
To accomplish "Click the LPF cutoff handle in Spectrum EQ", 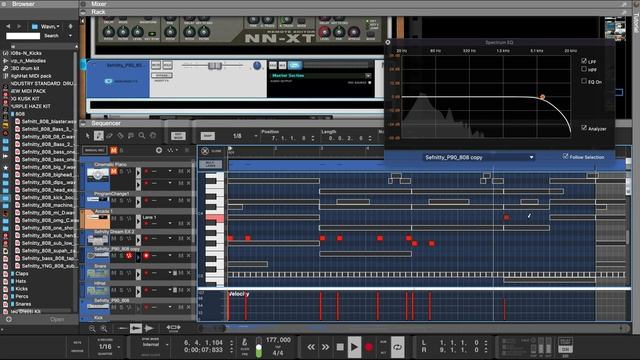I will click(542, 97).
